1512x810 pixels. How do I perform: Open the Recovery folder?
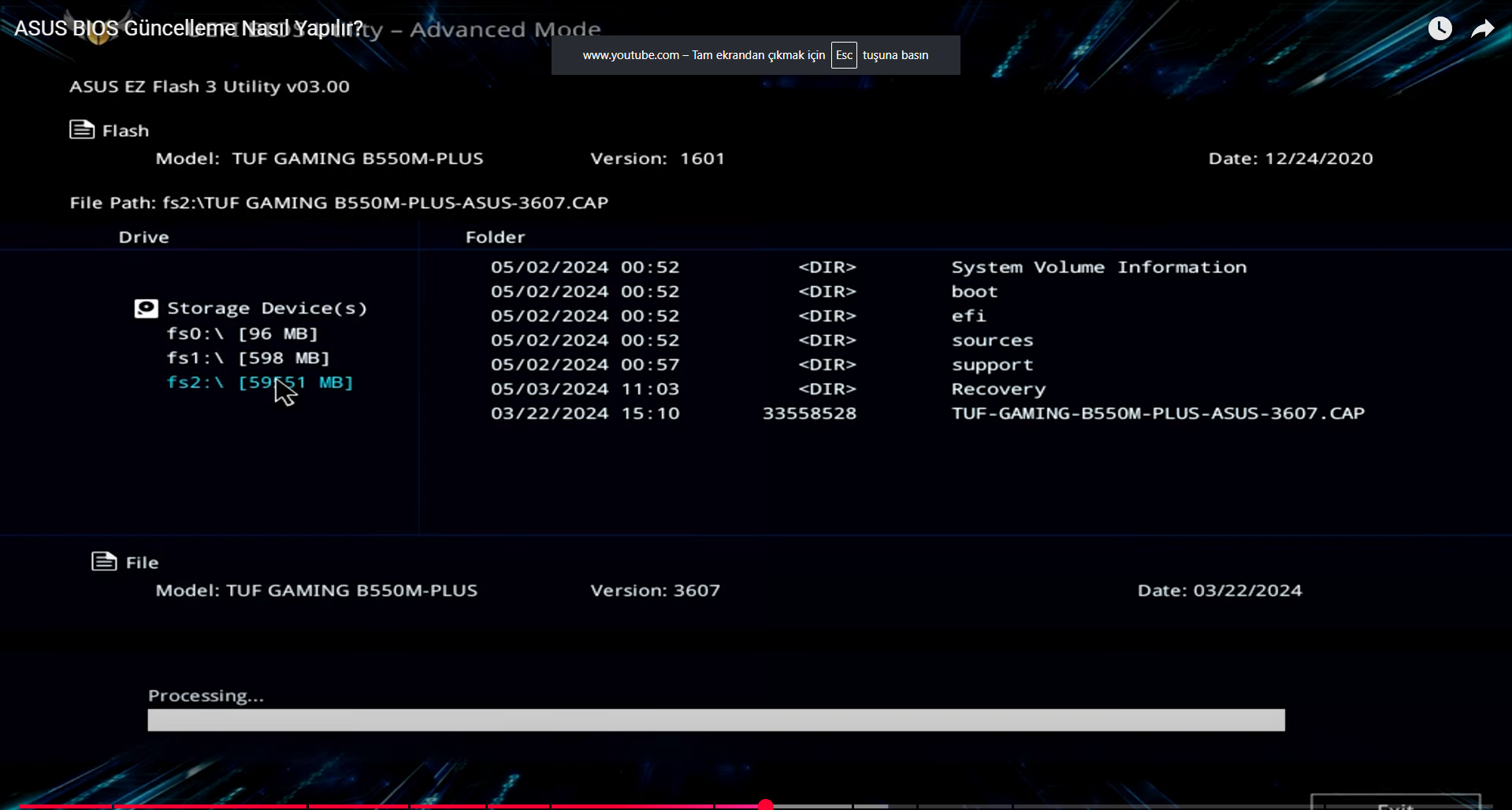(998, 389)
